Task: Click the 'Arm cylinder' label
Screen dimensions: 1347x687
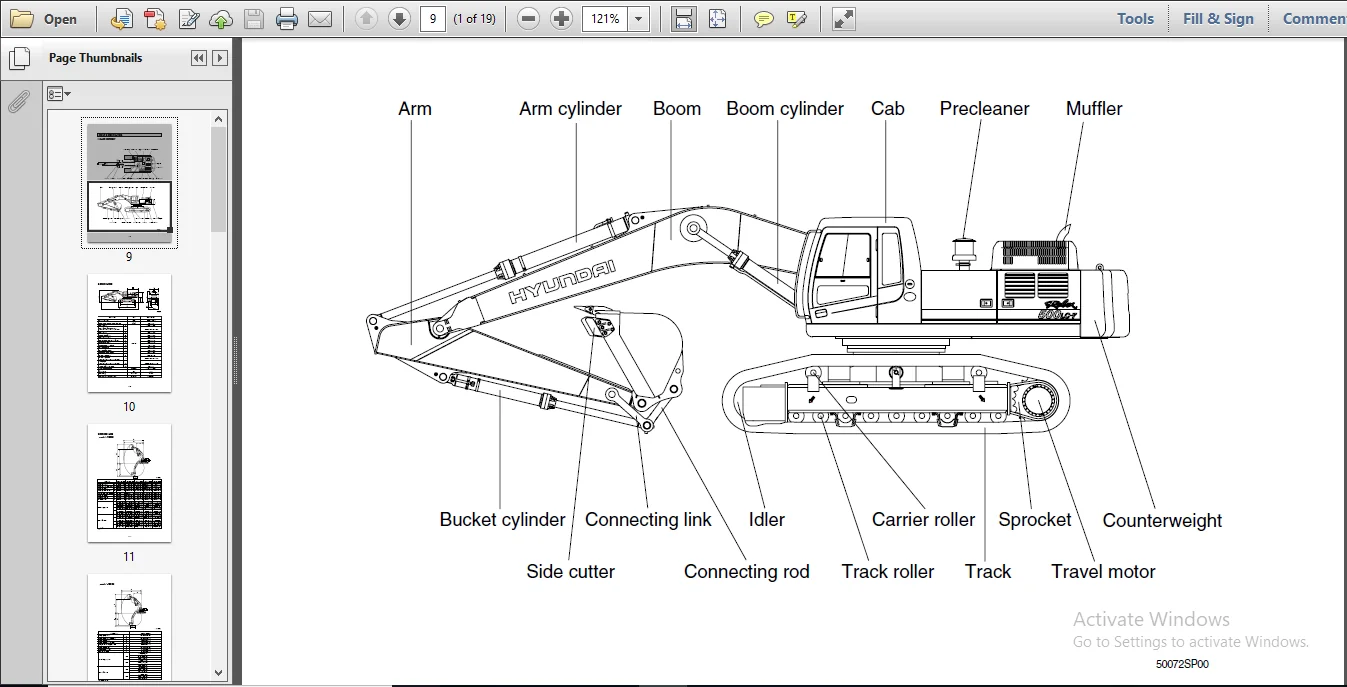Action: (x=570, y=109)
